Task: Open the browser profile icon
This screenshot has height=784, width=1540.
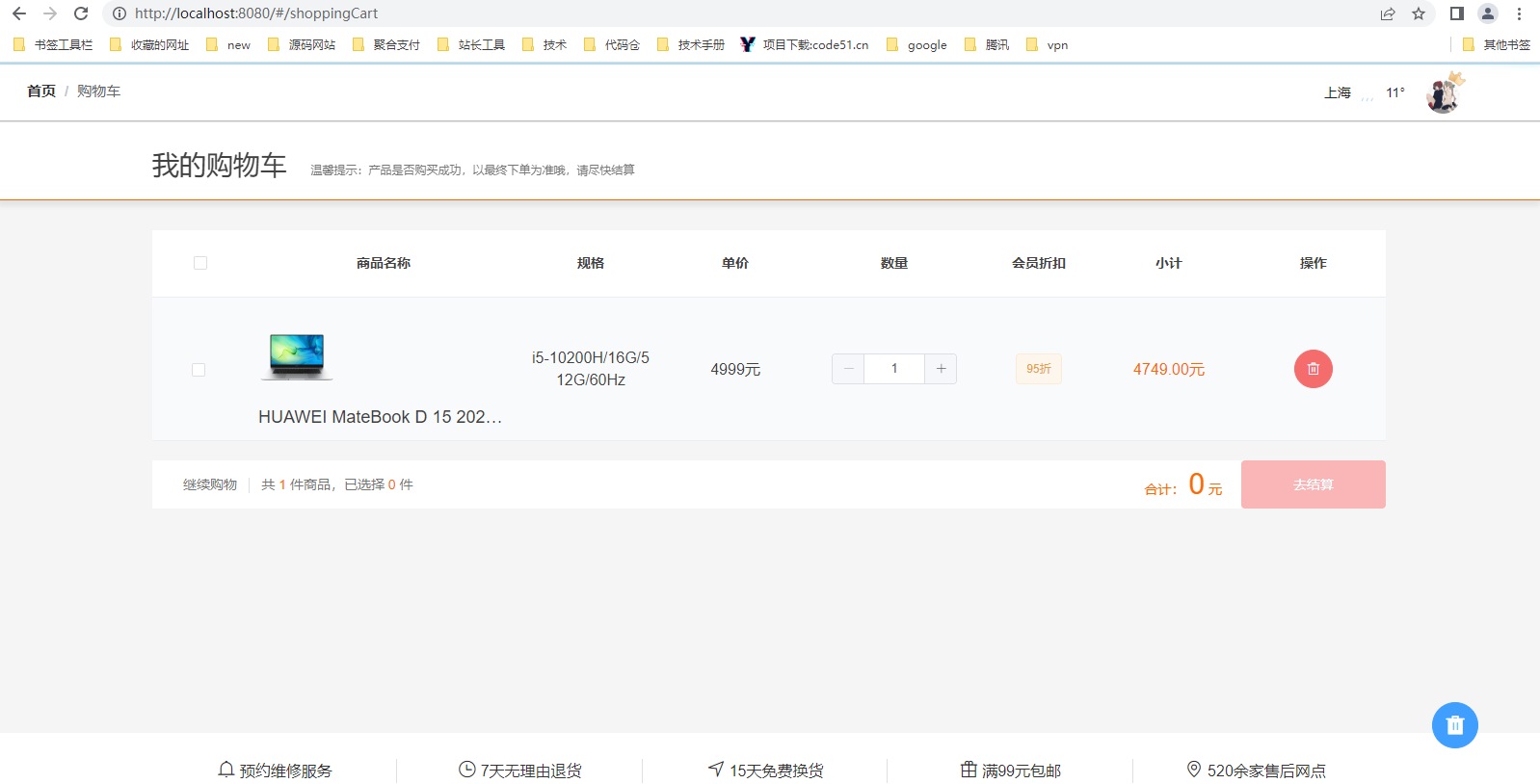Action: [1488, 13]
